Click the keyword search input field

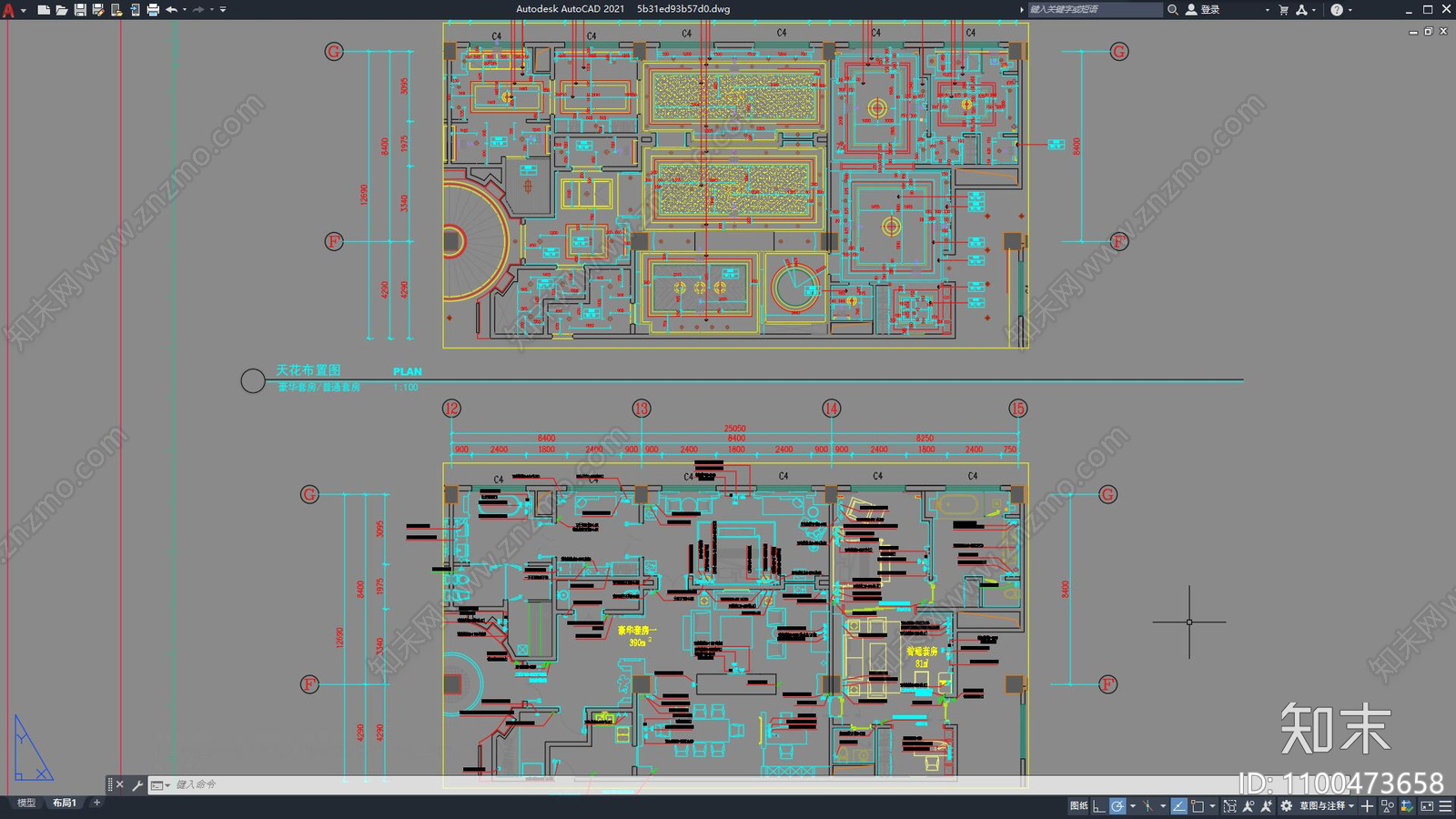(x=1095, y=9)
